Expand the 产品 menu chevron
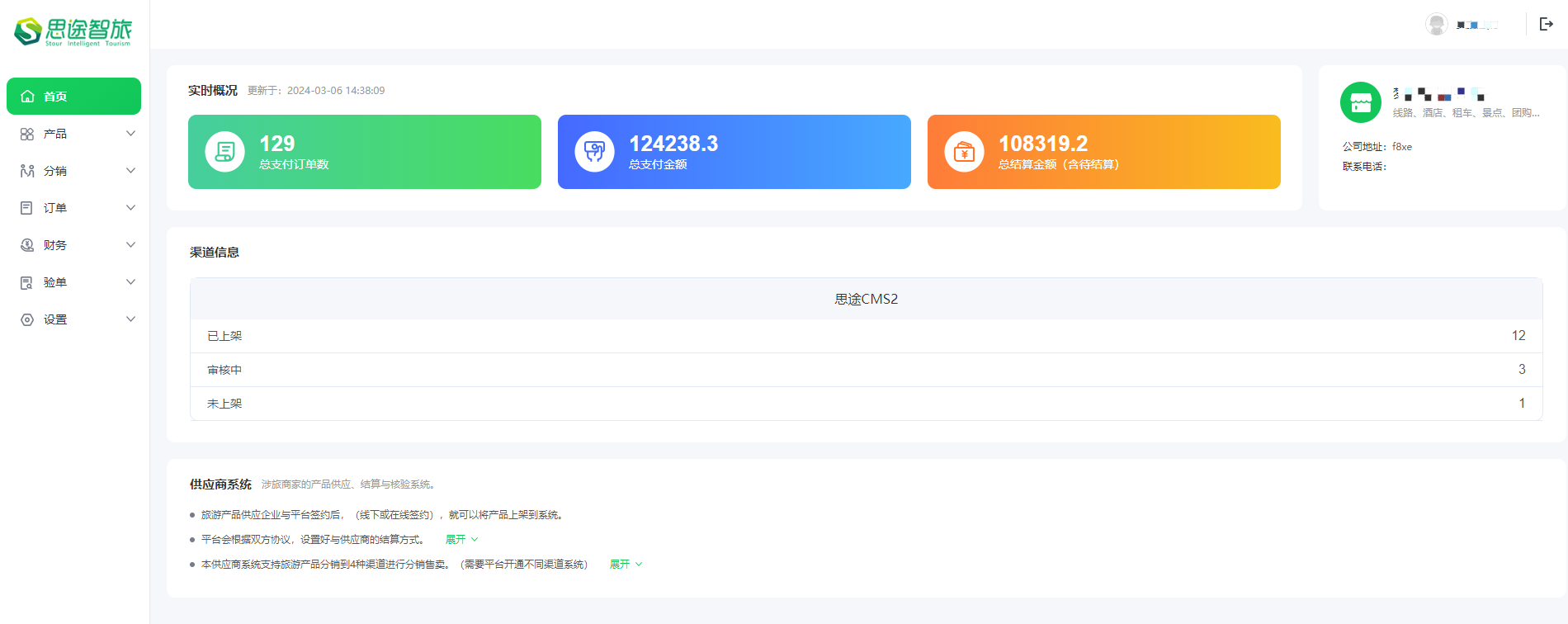1568x624 pixels. (x=130, y=134)
